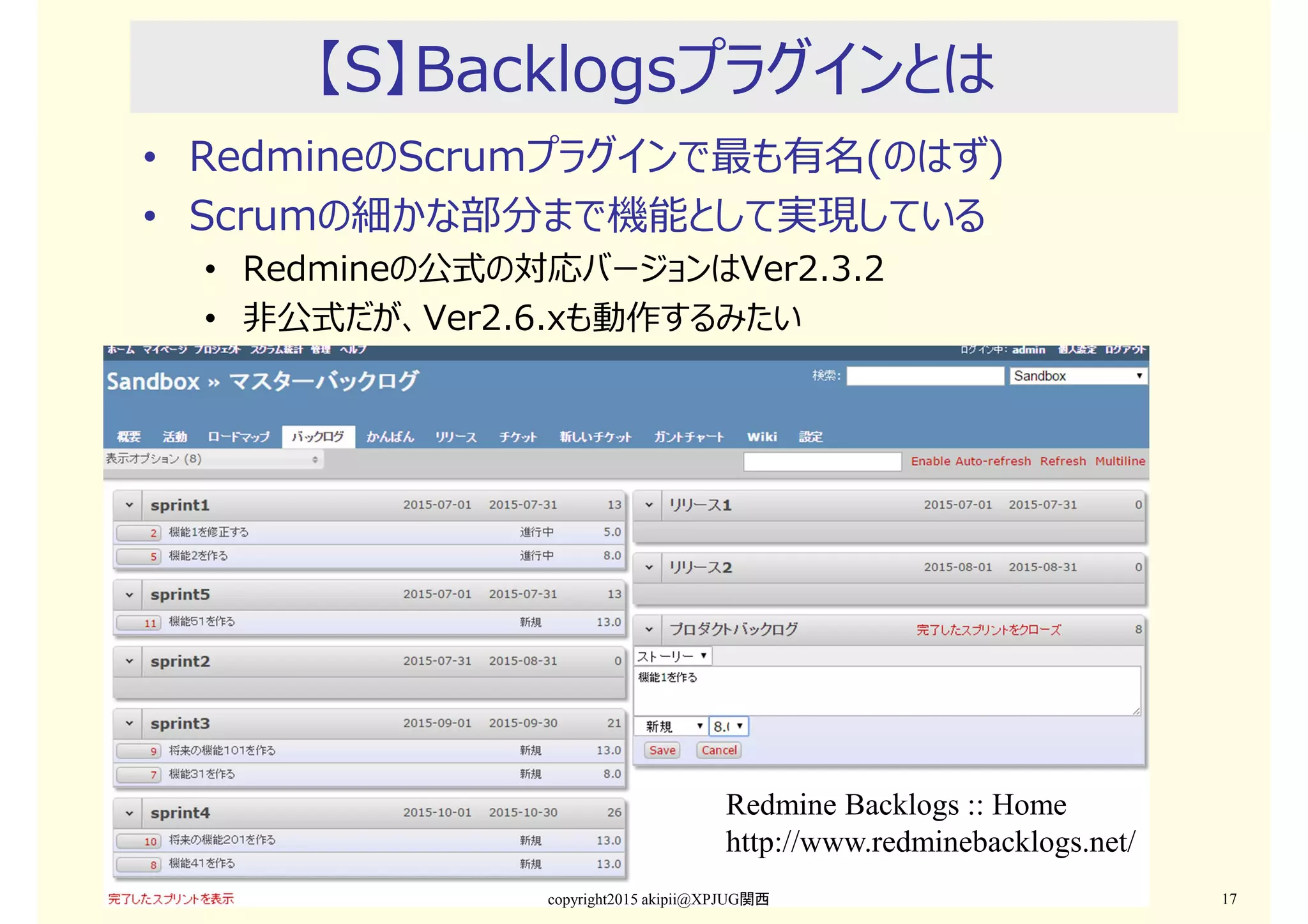Screen dimensions: 1308x924
Task: Cancel the story editing
Action: click(x=719, y=750)
